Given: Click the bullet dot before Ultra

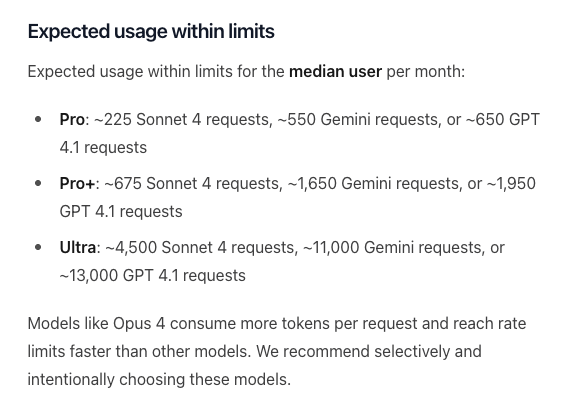Looking at the screenshot, I should point(38,247).
